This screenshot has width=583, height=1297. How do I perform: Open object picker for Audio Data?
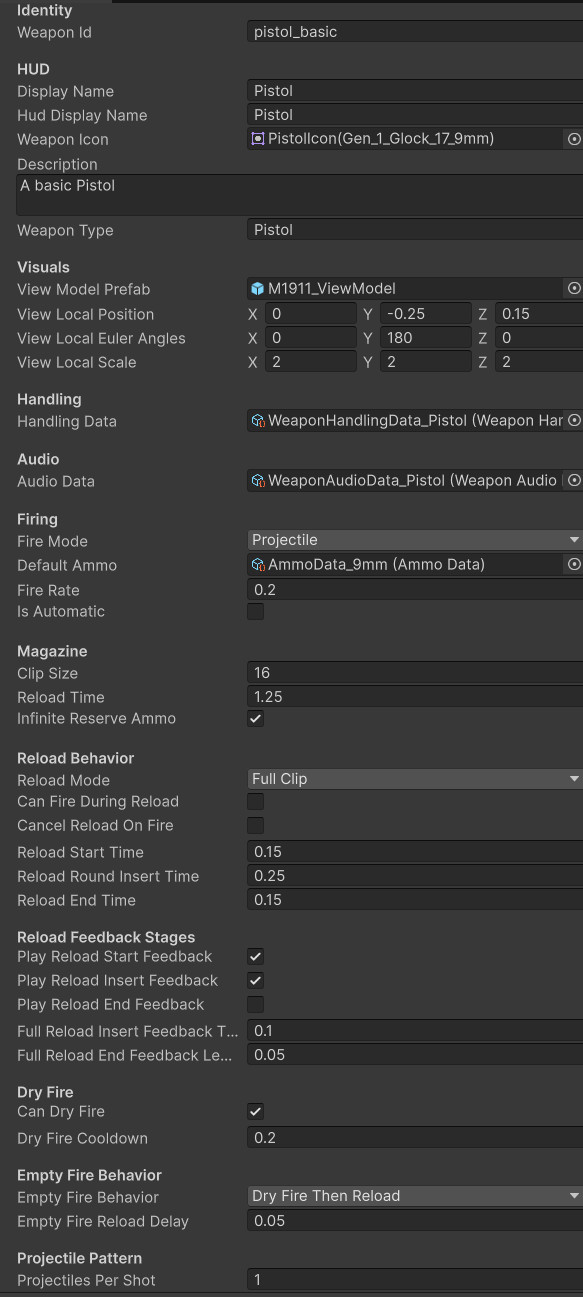[x=574, y=481]
